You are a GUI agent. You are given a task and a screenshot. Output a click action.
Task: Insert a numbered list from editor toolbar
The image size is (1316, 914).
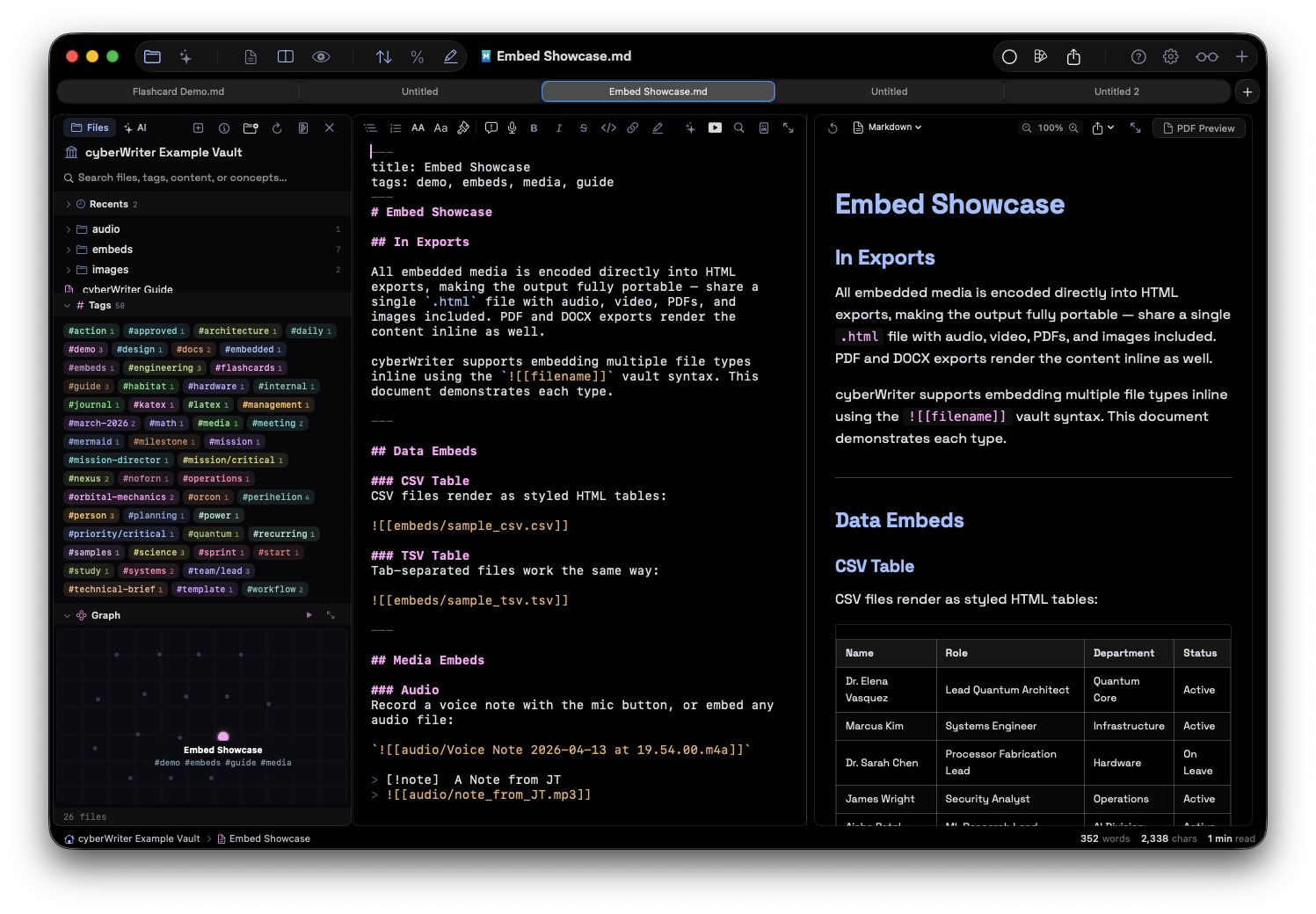tap(396, 128)
